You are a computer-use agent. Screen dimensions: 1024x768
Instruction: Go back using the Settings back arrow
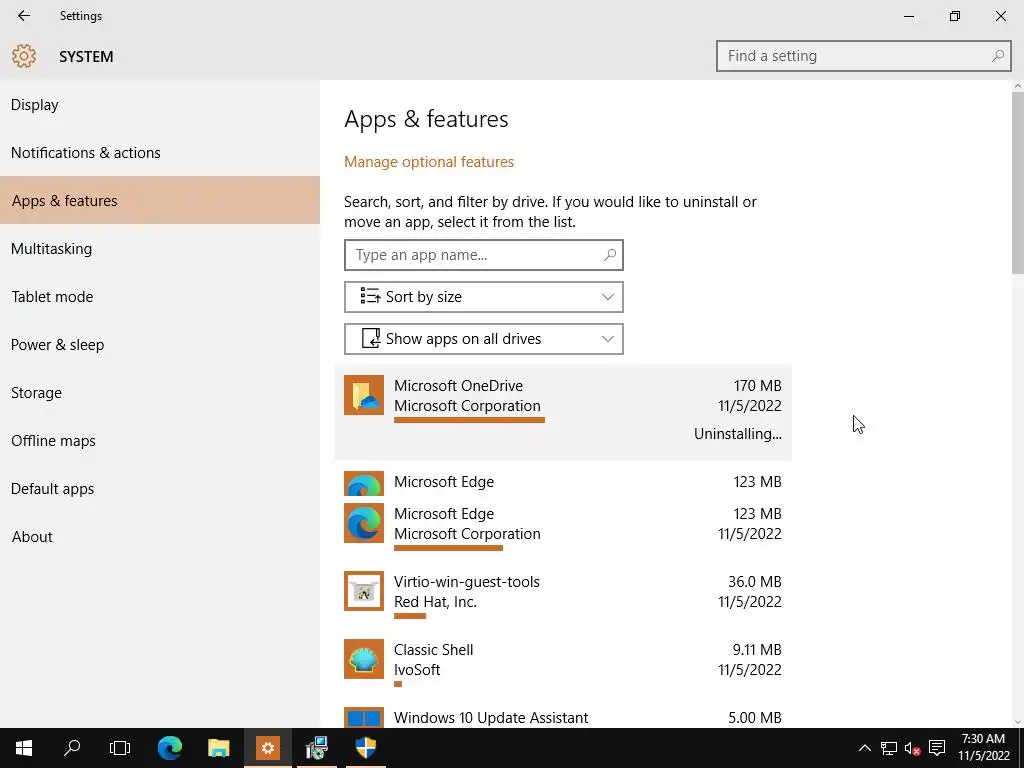[x=24, y=16]
